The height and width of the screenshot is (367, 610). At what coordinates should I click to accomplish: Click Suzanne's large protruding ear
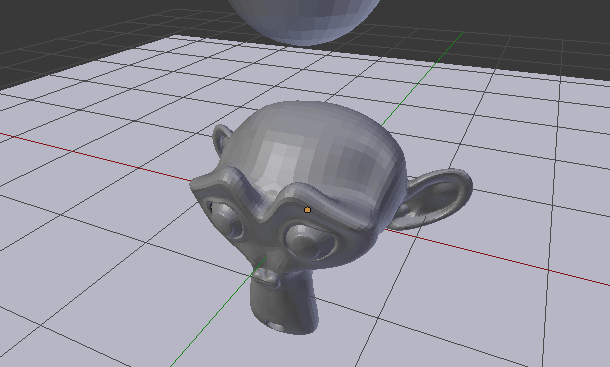click(433, 199)
